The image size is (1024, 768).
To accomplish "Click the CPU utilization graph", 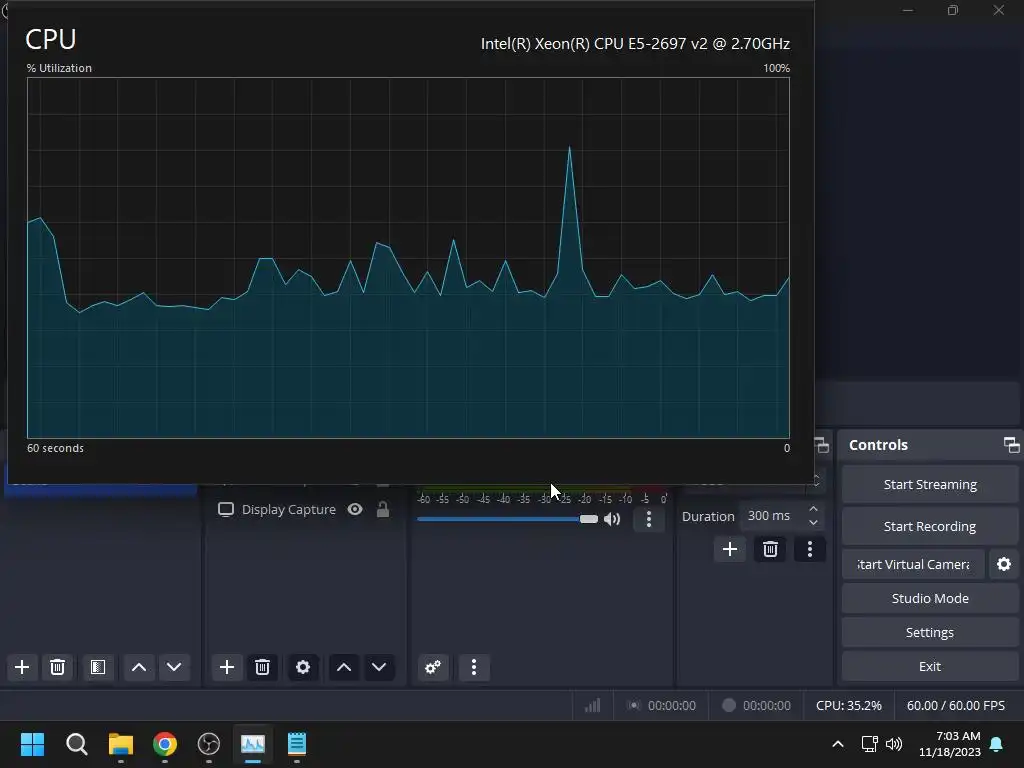I will 408,258.
